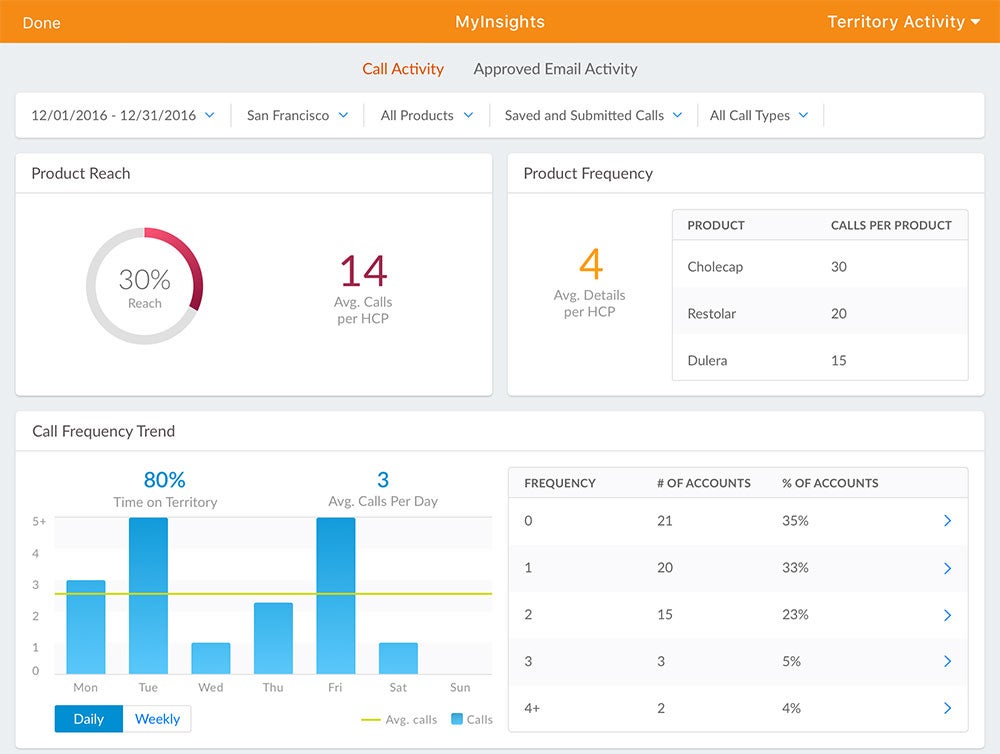
Task: Switch chart to Weekly view
Action: 157,719
